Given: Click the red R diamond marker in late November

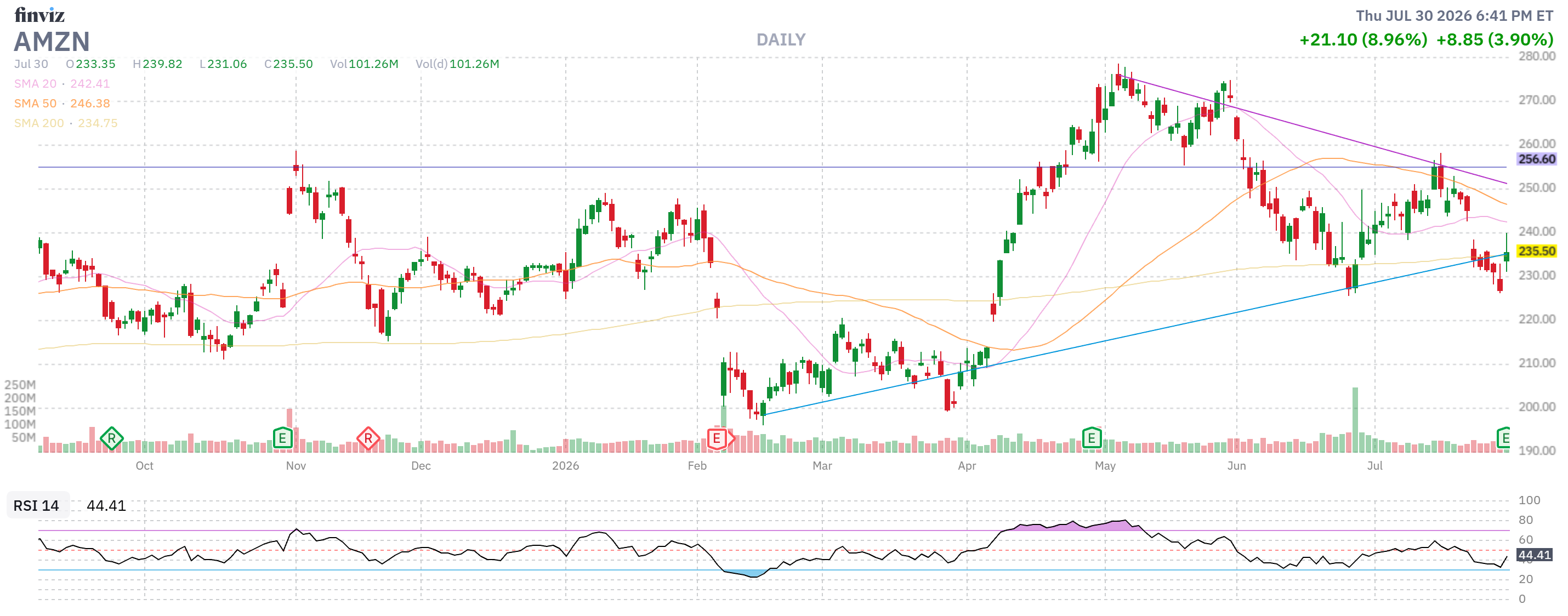Looking at the screenshot, I should [x=368, y=438].
